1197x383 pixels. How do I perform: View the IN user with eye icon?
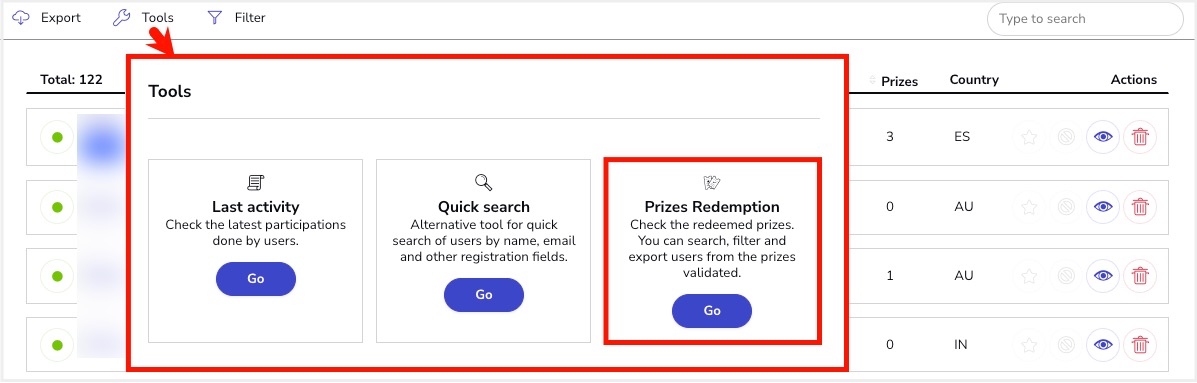click(1102, 345)
